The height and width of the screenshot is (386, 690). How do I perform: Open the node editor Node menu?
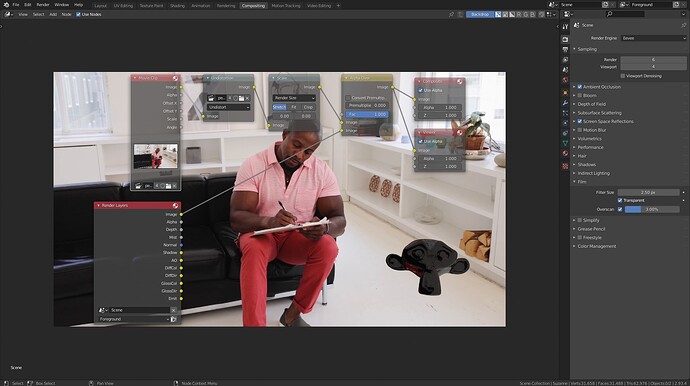(66, 15)
